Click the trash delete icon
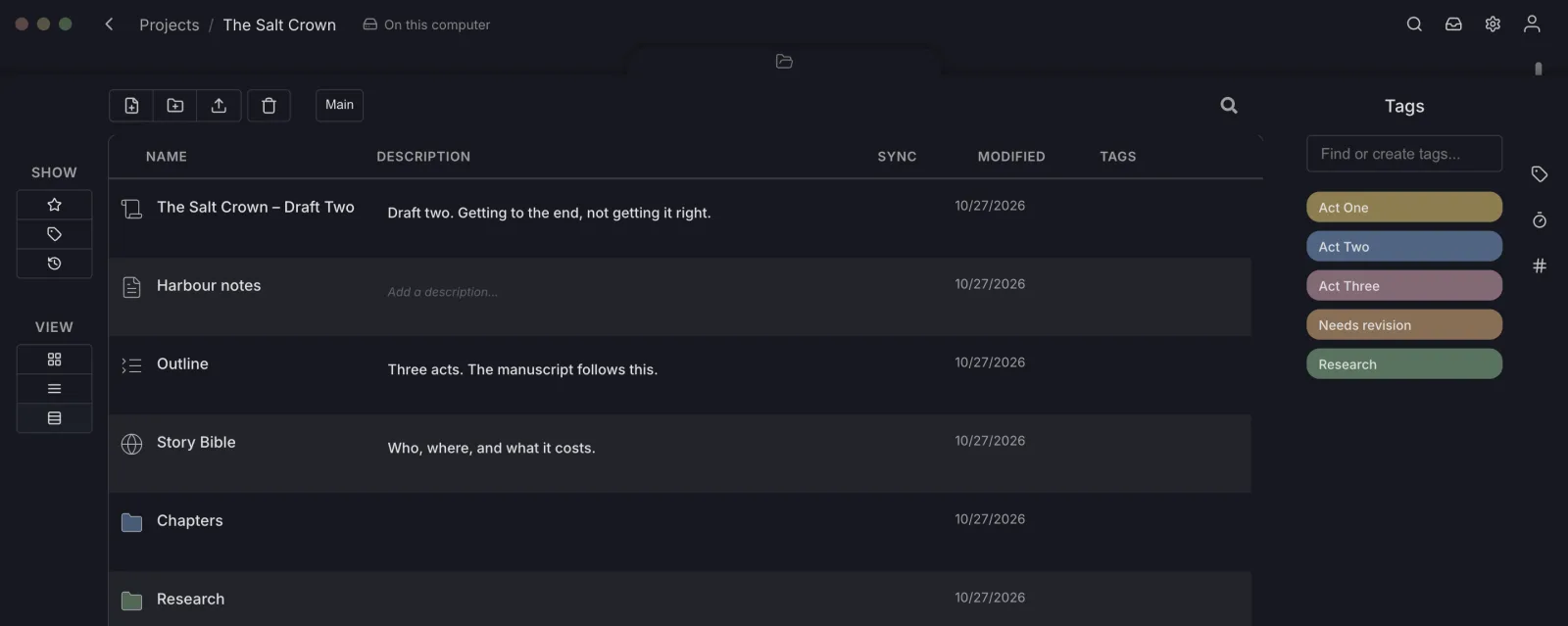Viewport: 1568px width, 626px height. (269, 105)
